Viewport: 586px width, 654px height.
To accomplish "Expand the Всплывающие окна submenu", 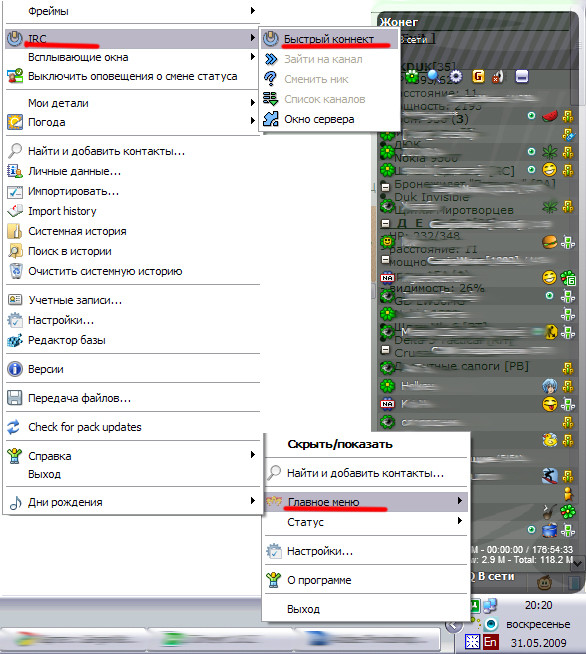I will (x=133, y=57).
